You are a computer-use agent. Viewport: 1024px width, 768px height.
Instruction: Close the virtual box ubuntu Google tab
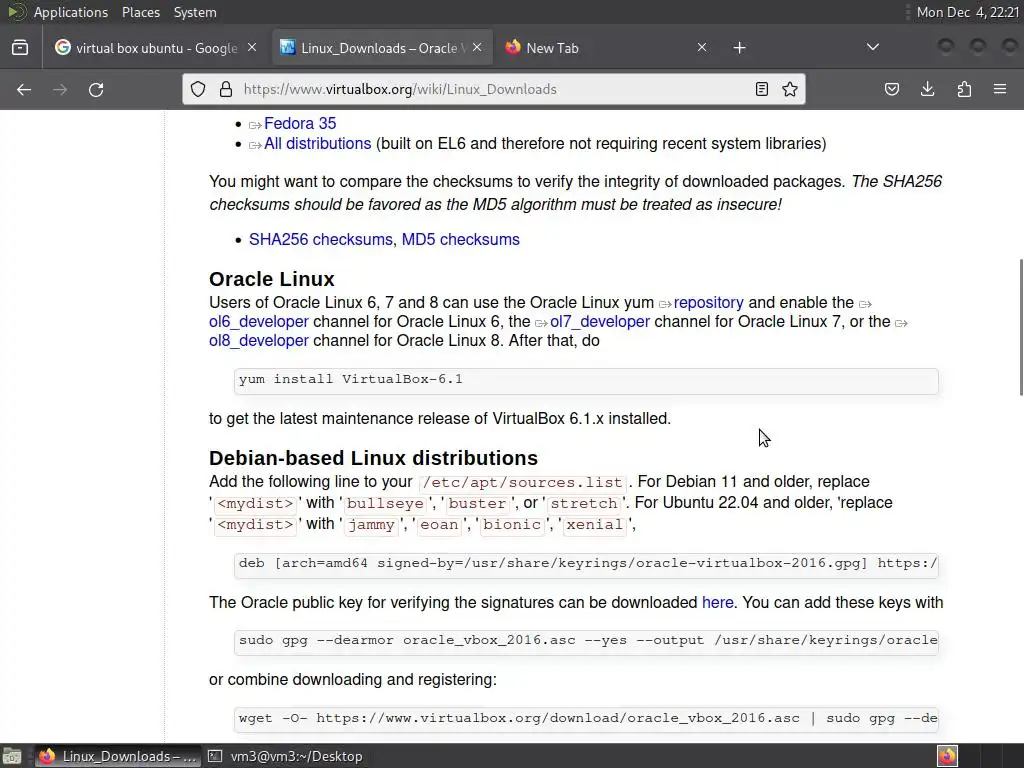click(x=252, y=48)
